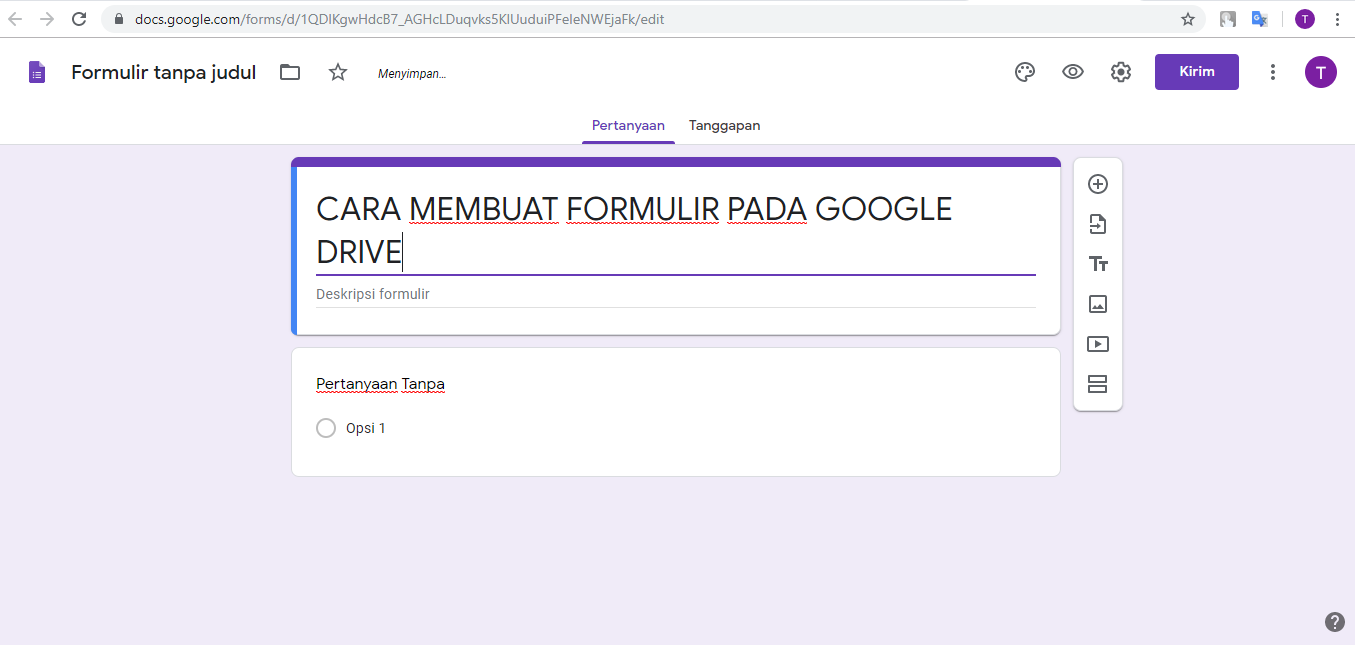The image size is (1355, 645).
Task: Click the Pertanyaan Tanpa question title
Action: [381, 384]
